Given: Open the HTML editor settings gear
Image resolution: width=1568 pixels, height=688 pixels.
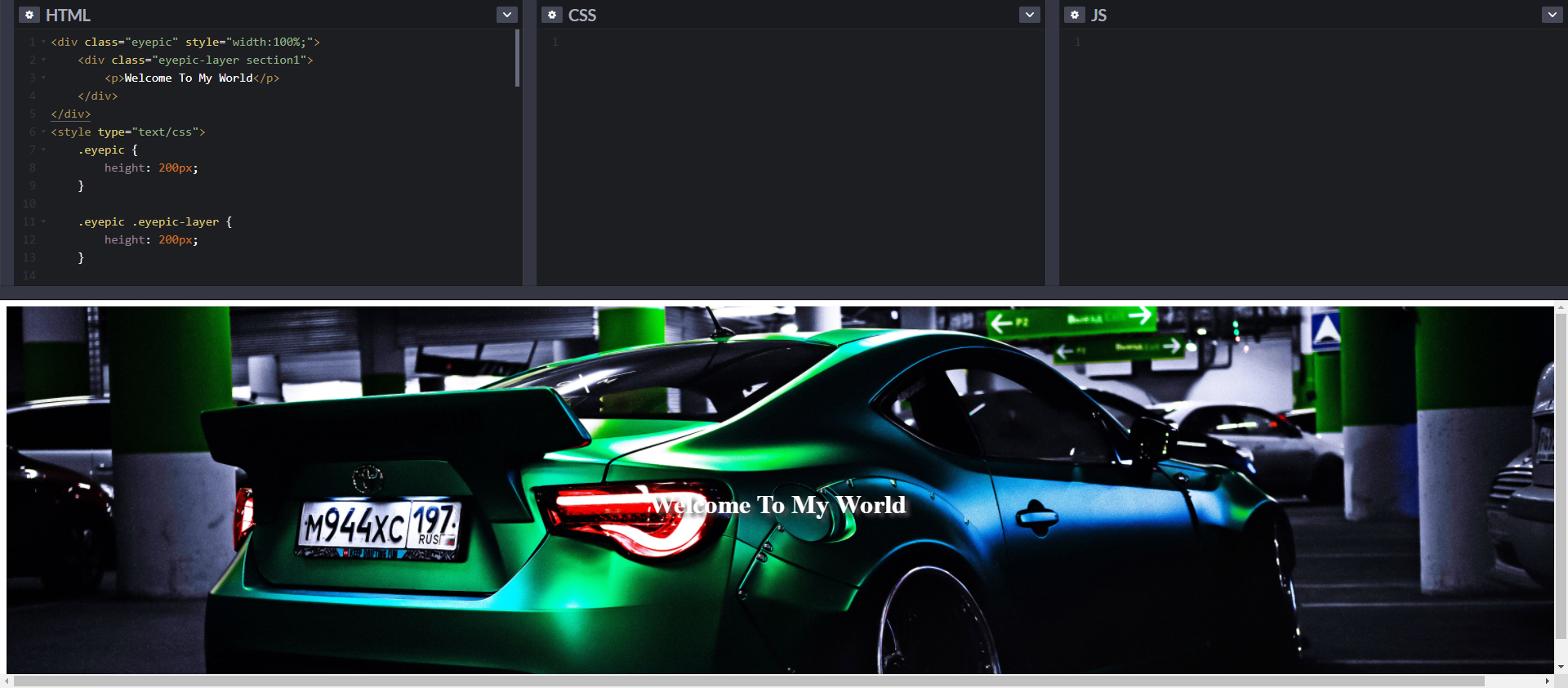Looking at the screenshot, I should pyautogui.click(x=29, y=15).
